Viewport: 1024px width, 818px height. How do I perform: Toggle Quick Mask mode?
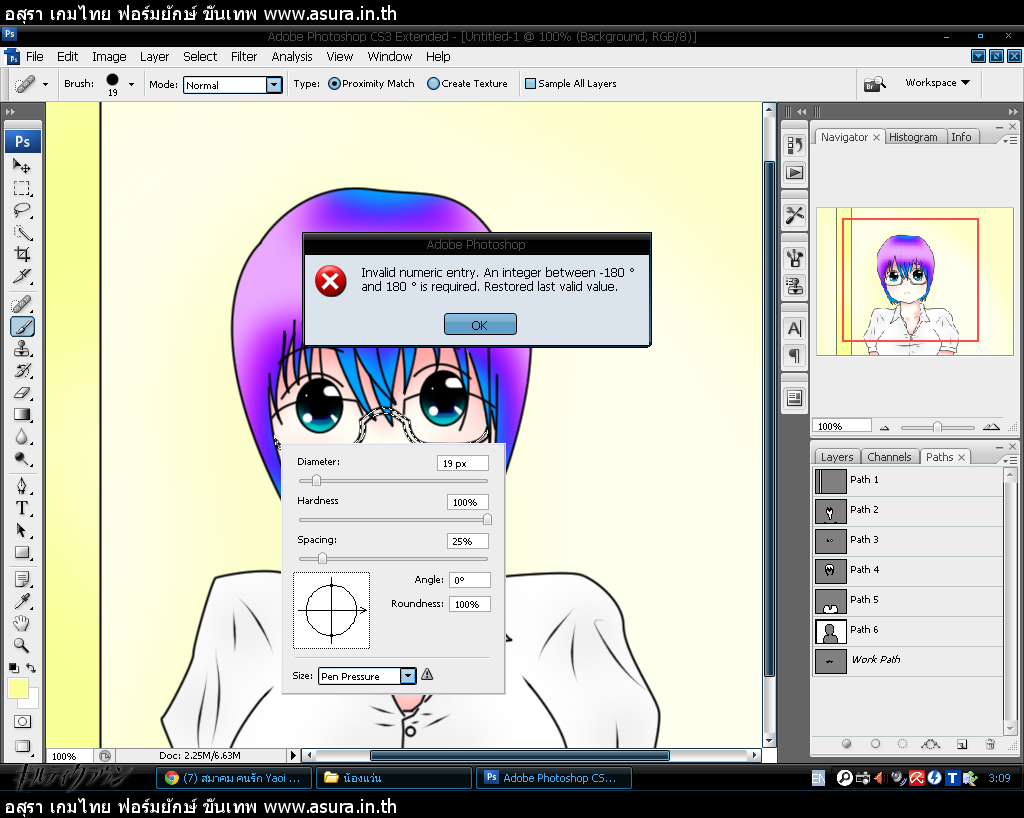tap(22, 721)
